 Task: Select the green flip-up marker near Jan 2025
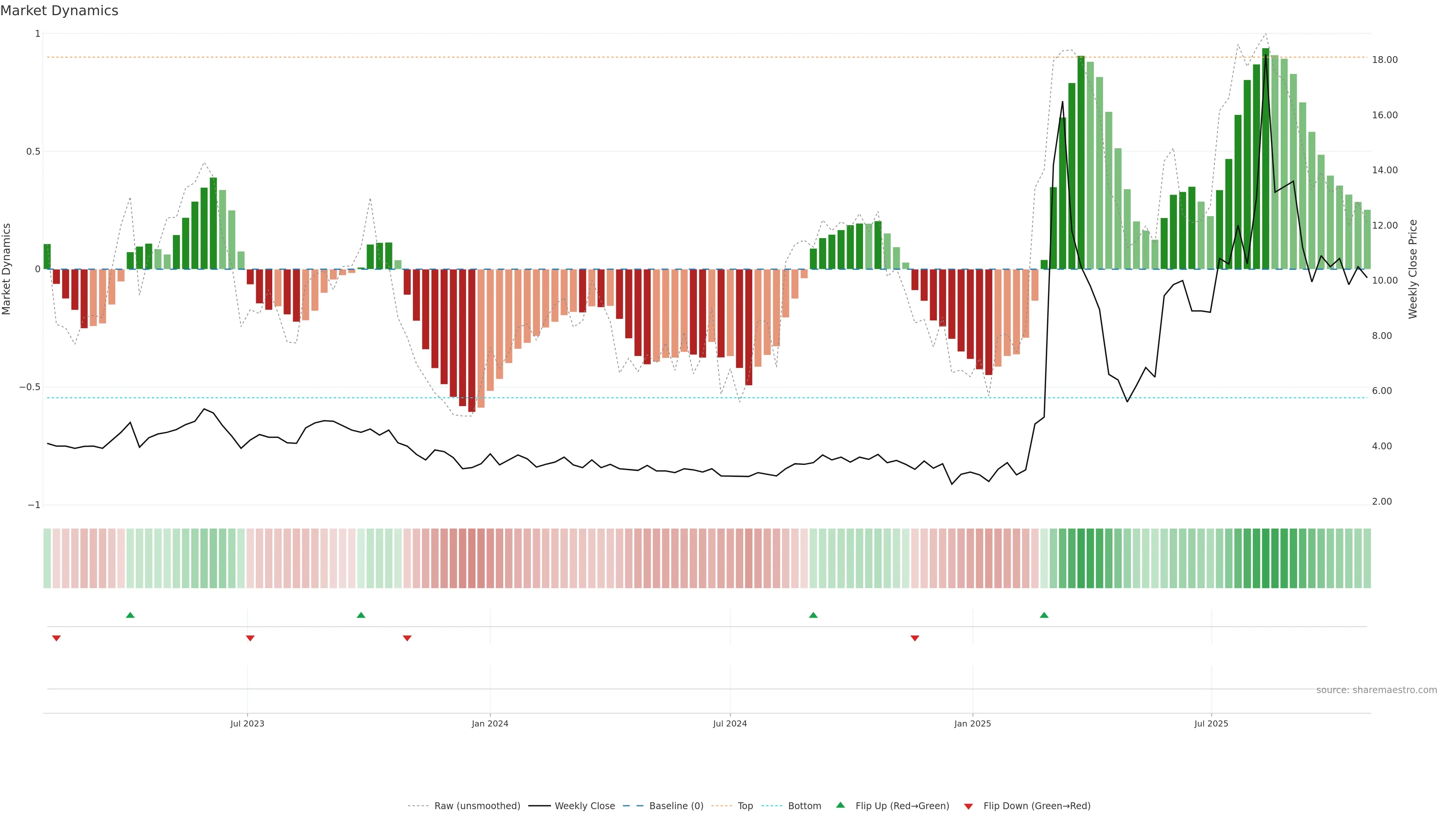1044,615
